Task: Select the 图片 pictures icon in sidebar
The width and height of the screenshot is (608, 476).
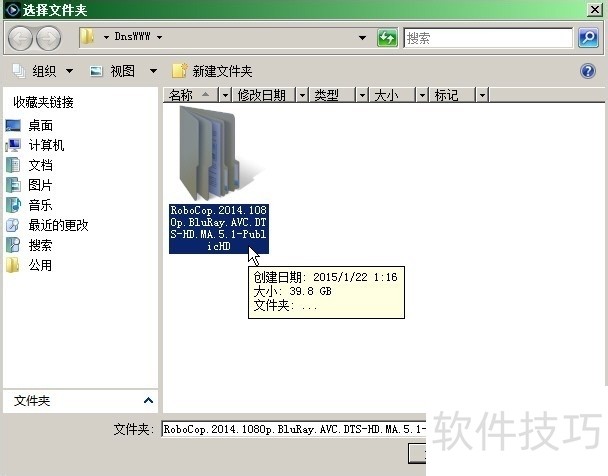Action: coord(13,185)
